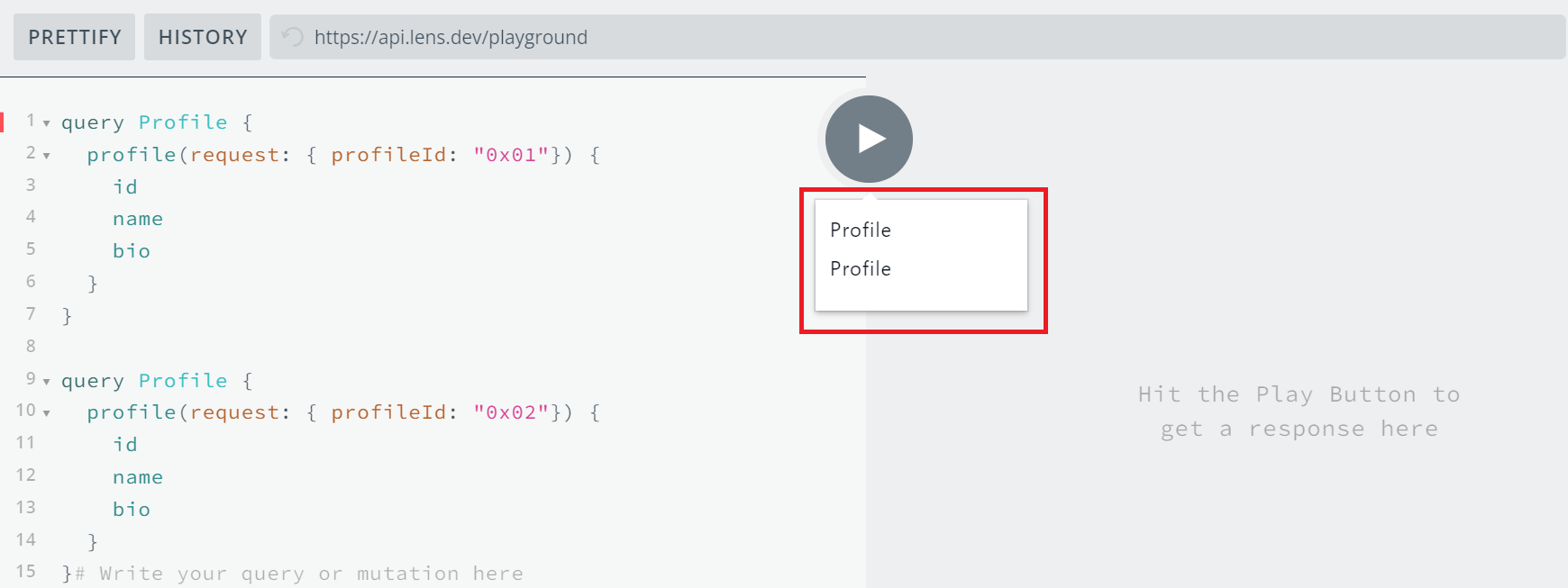Click the "request" argument on line 2
The width and height of the screenshot is (1568, 588).
click(234, 155)
